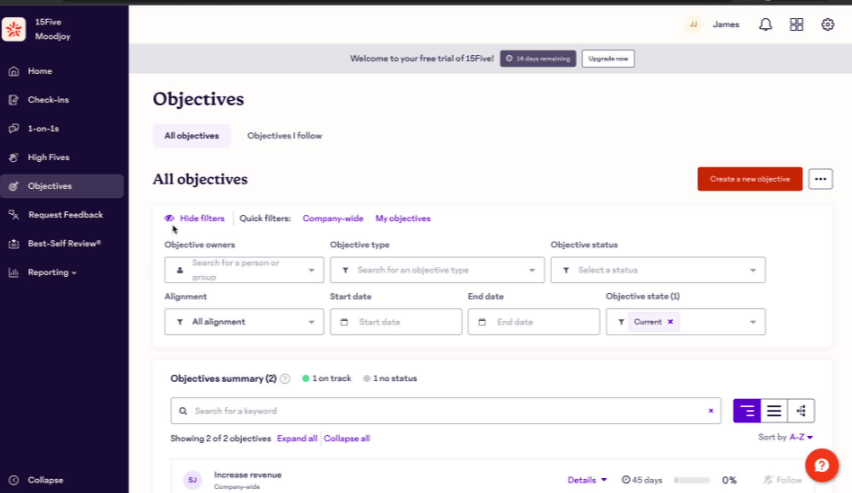852x493 pixels.
Task: Click the Check-ins sidebar icon
Action: pyautogui.click(x=14, y=100)
